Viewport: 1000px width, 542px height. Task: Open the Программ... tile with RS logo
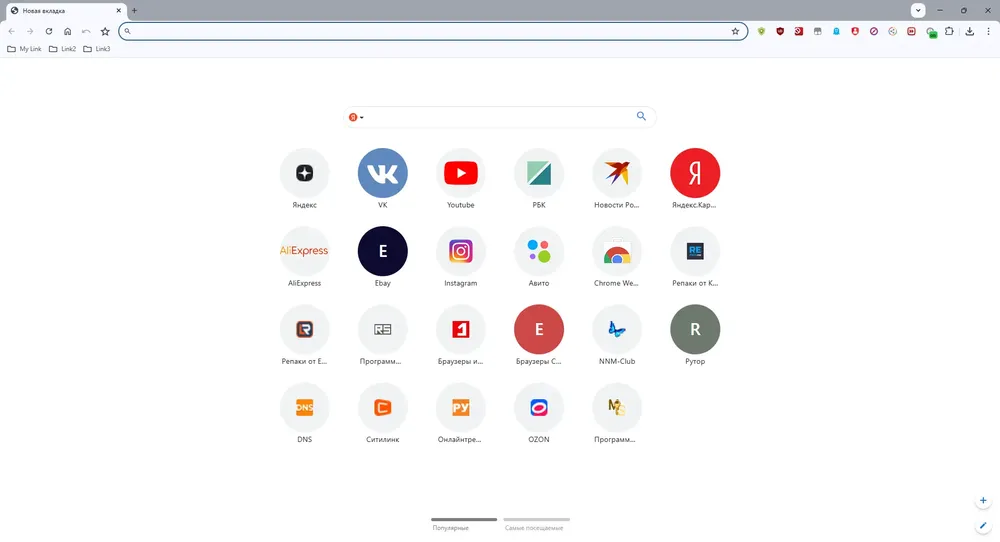383,329
